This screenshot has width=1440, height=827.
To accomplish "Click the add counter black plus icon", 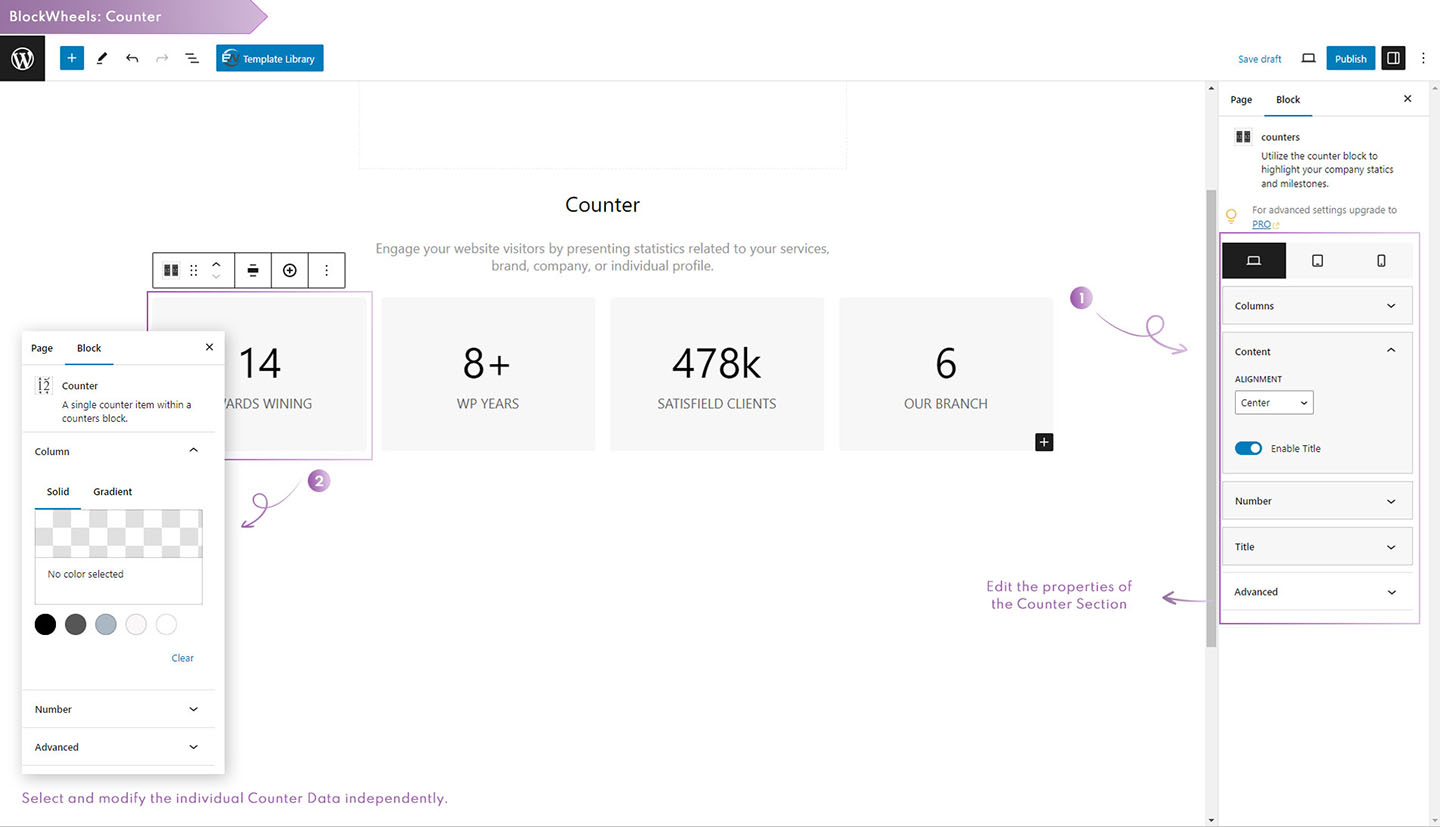I will 1044,442.
